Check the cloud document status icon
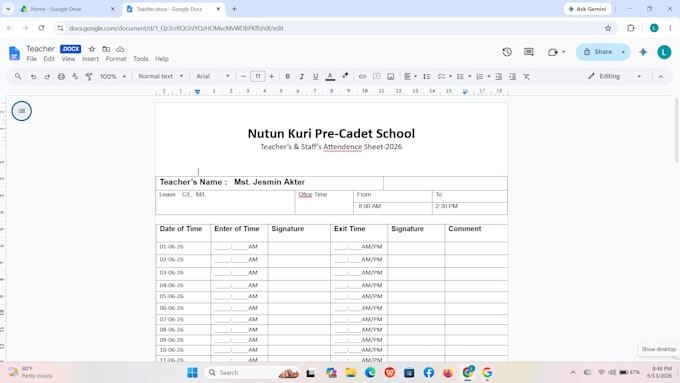This screenshot has width=680, height=383. click(120, 49)
